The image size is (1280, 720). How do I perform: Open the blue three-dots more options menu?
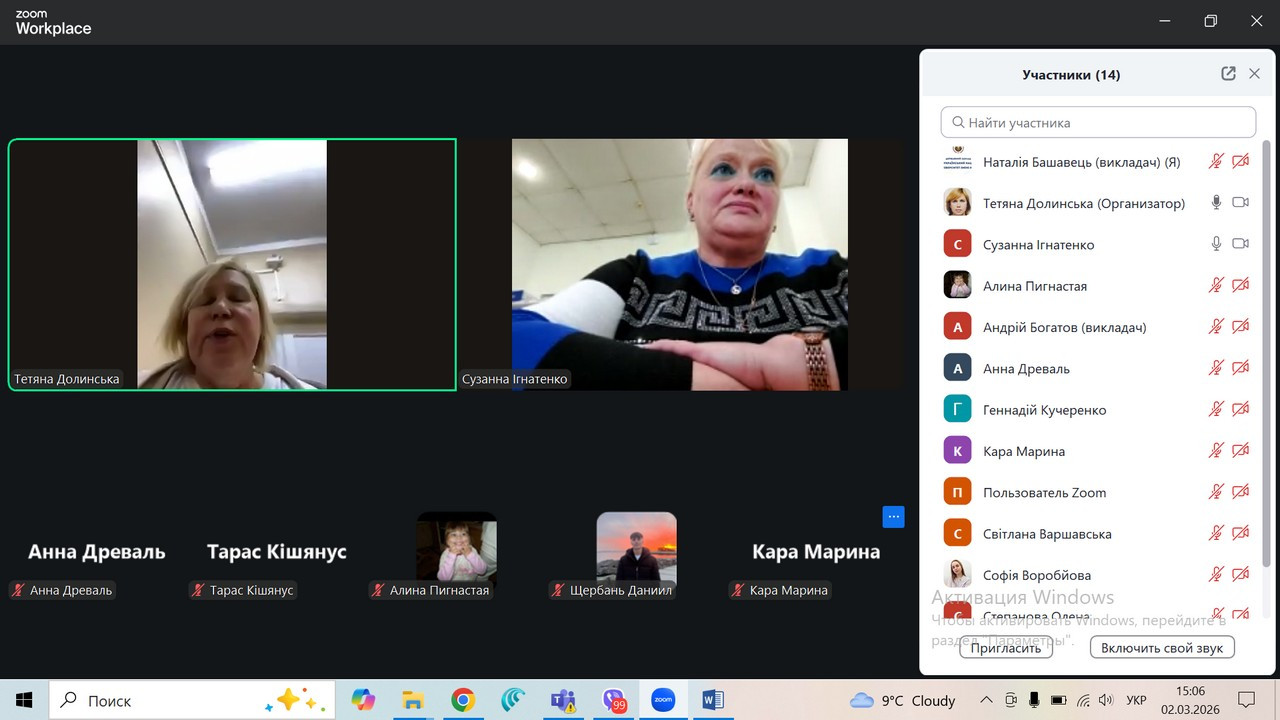[x=893, y=517]
